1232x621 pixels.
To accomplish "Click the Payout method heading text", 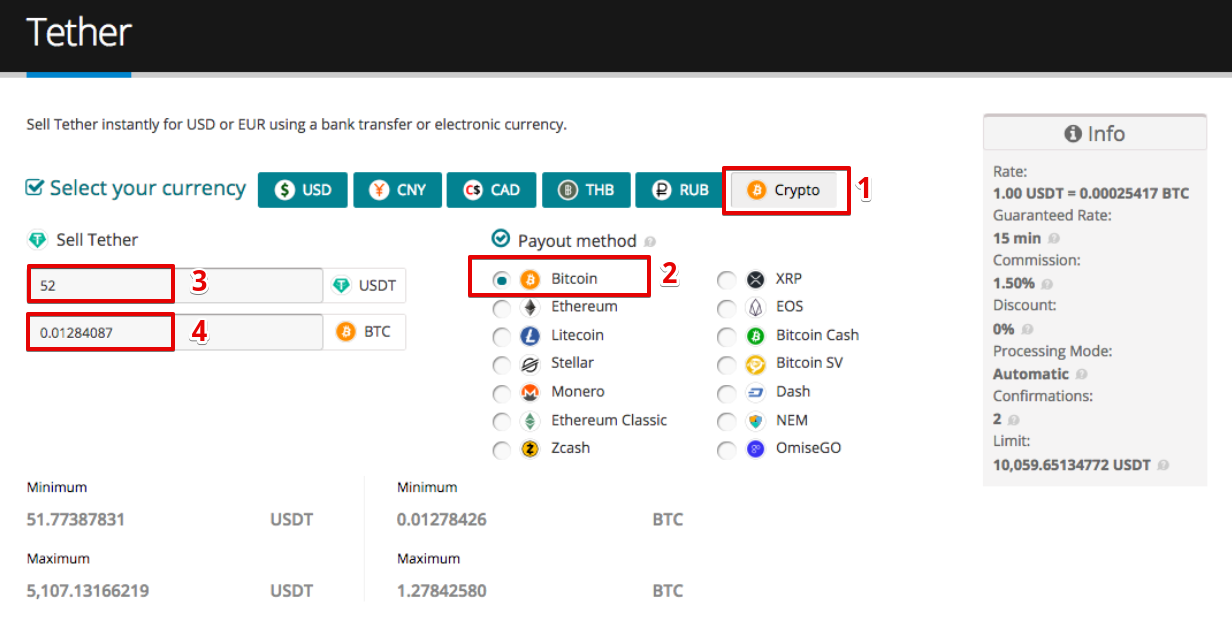I will click(577, 241).
